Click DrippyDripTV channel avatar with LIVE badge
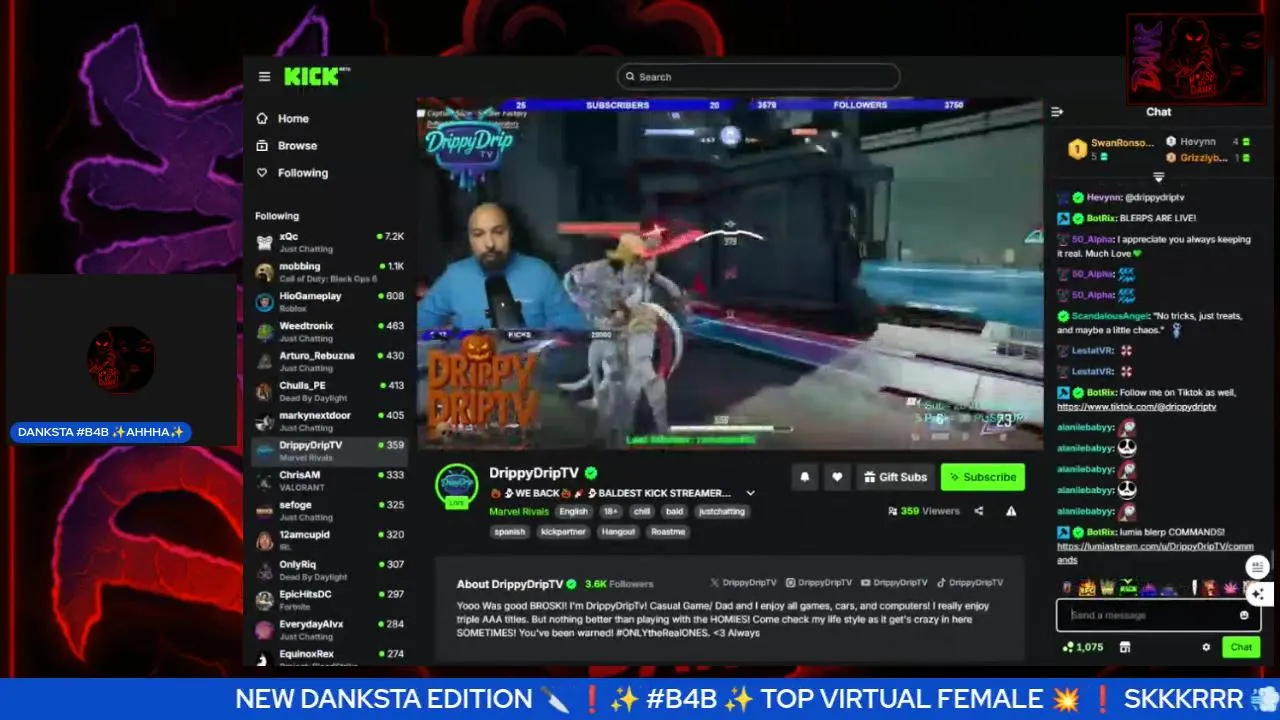This screenshot has height=720, width=1280. (456, 486)
